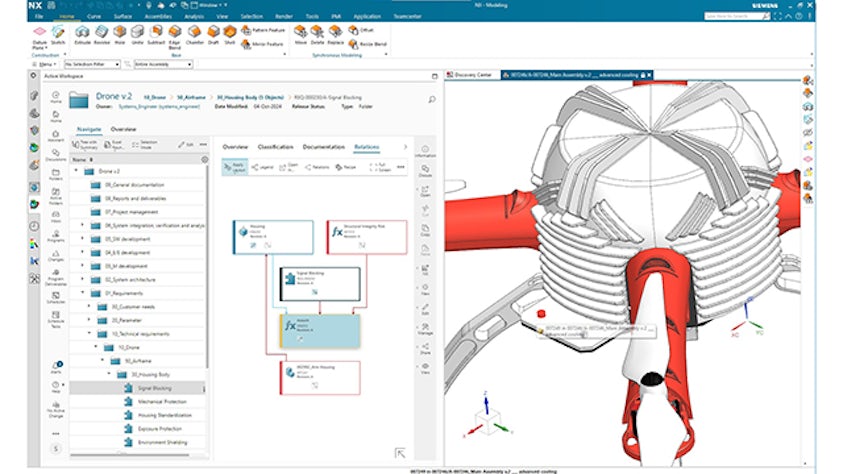Click the Systems_Engineer owner link
Image resolution: width=843 pixels, height=474 pixels.
[x=159, y=106]
